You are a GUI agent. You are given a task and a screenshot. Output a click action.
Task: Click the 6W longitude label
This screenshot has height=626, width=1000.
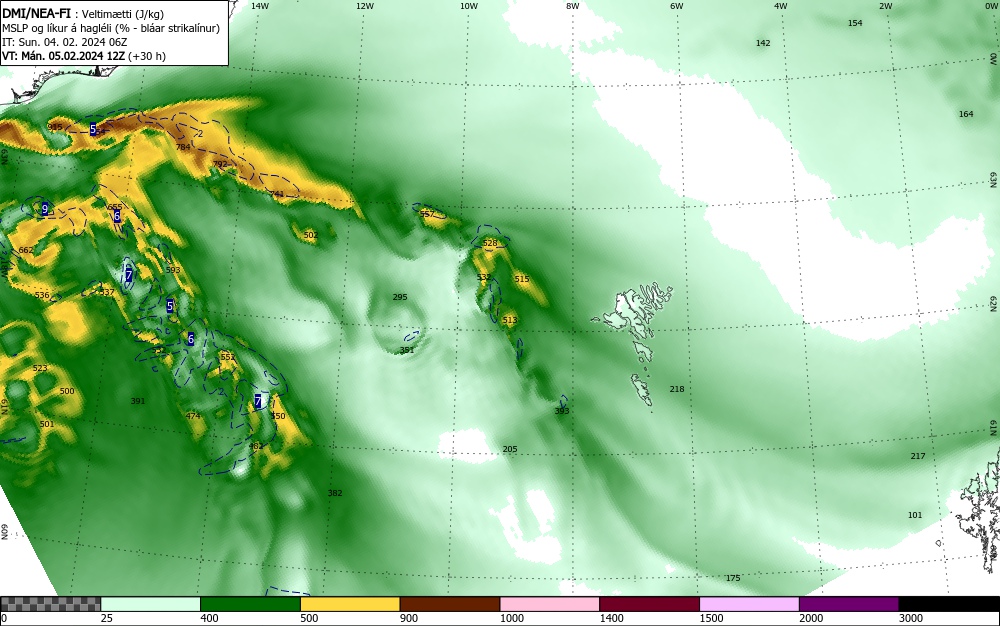pos(677,6)
